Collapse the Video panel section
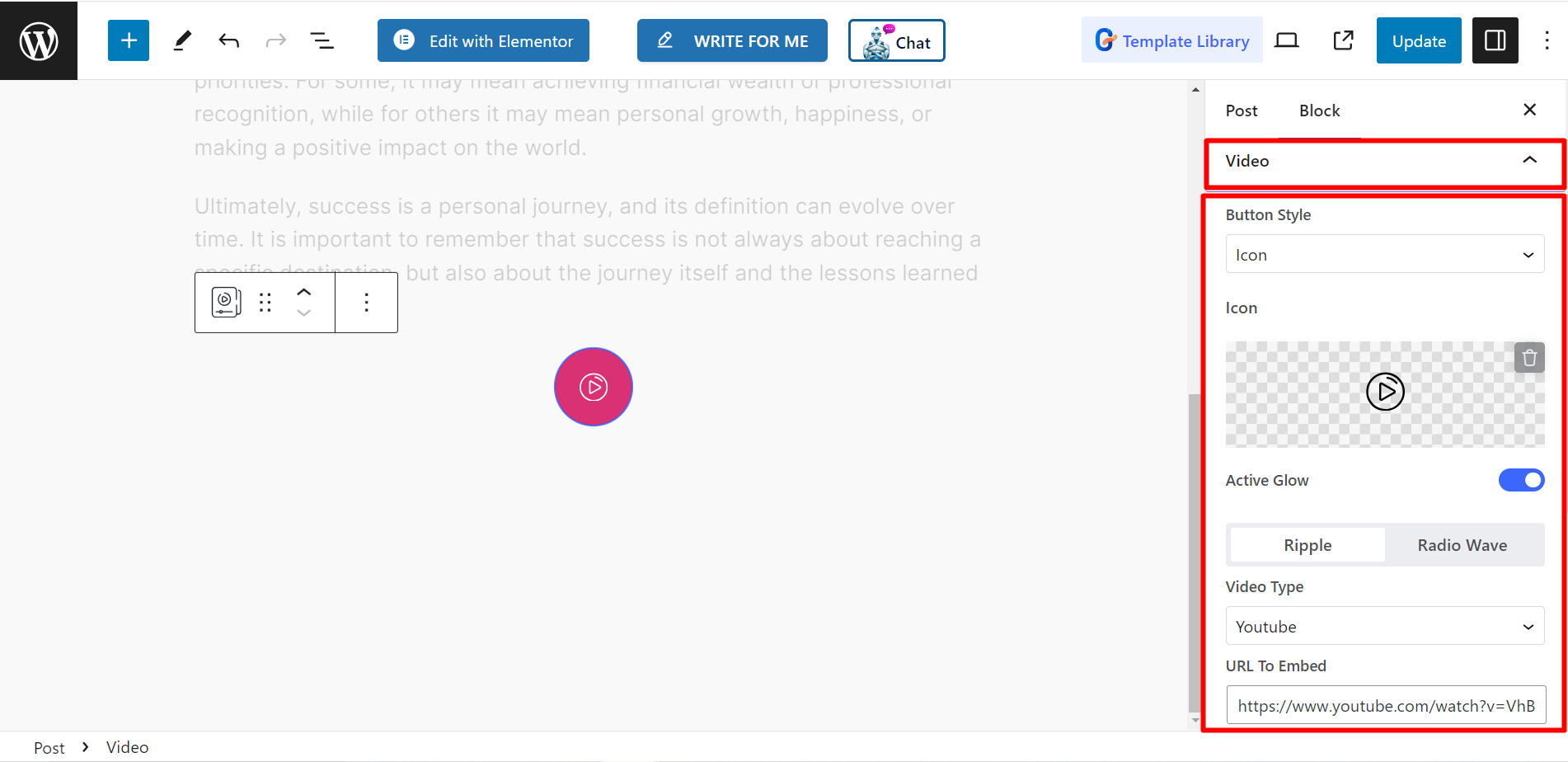 pos(1385,161)
